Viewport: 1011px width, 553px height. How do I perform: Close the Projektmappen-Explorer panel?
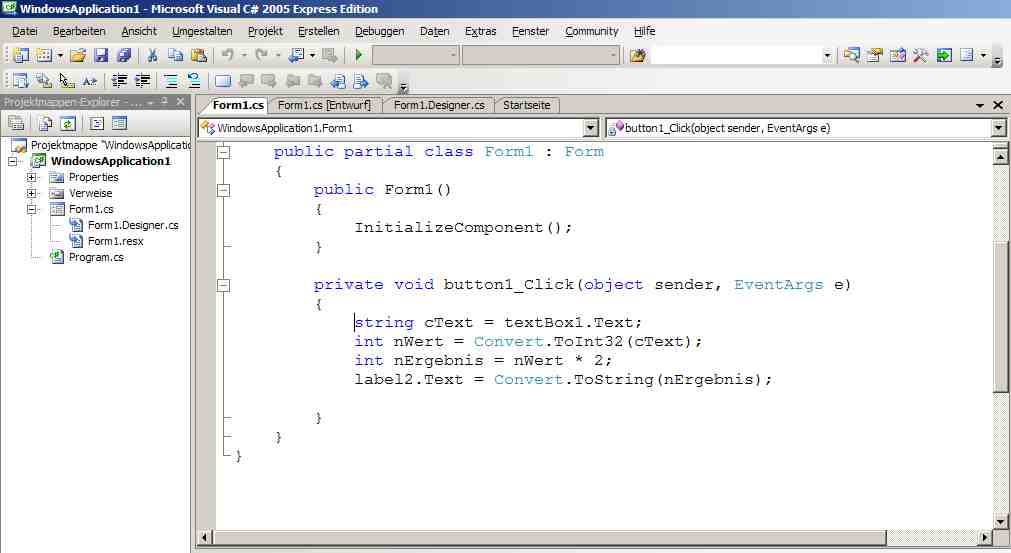pyautogui.click(x=181, y=102)
